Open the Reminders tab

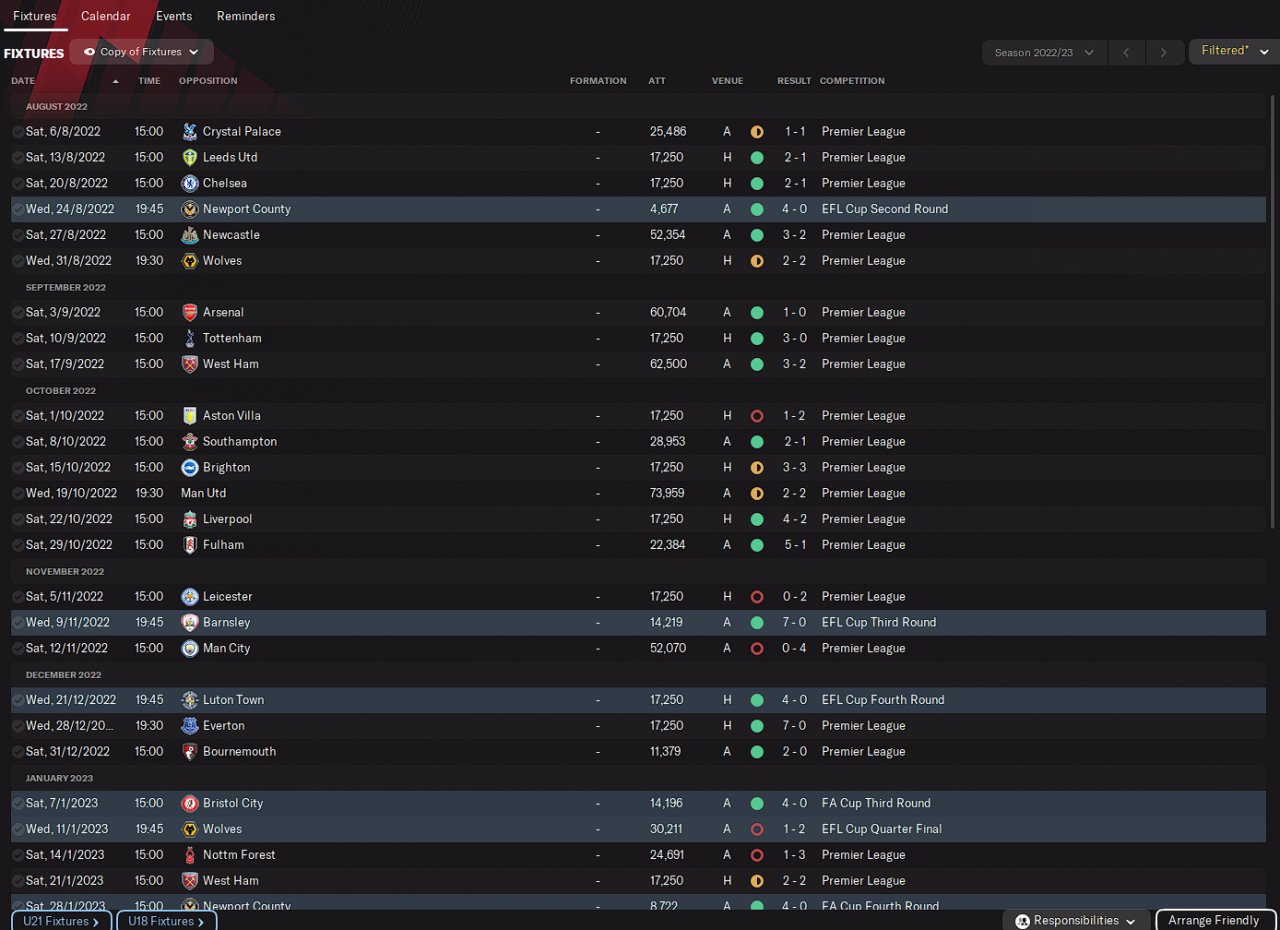pos(246,16)
